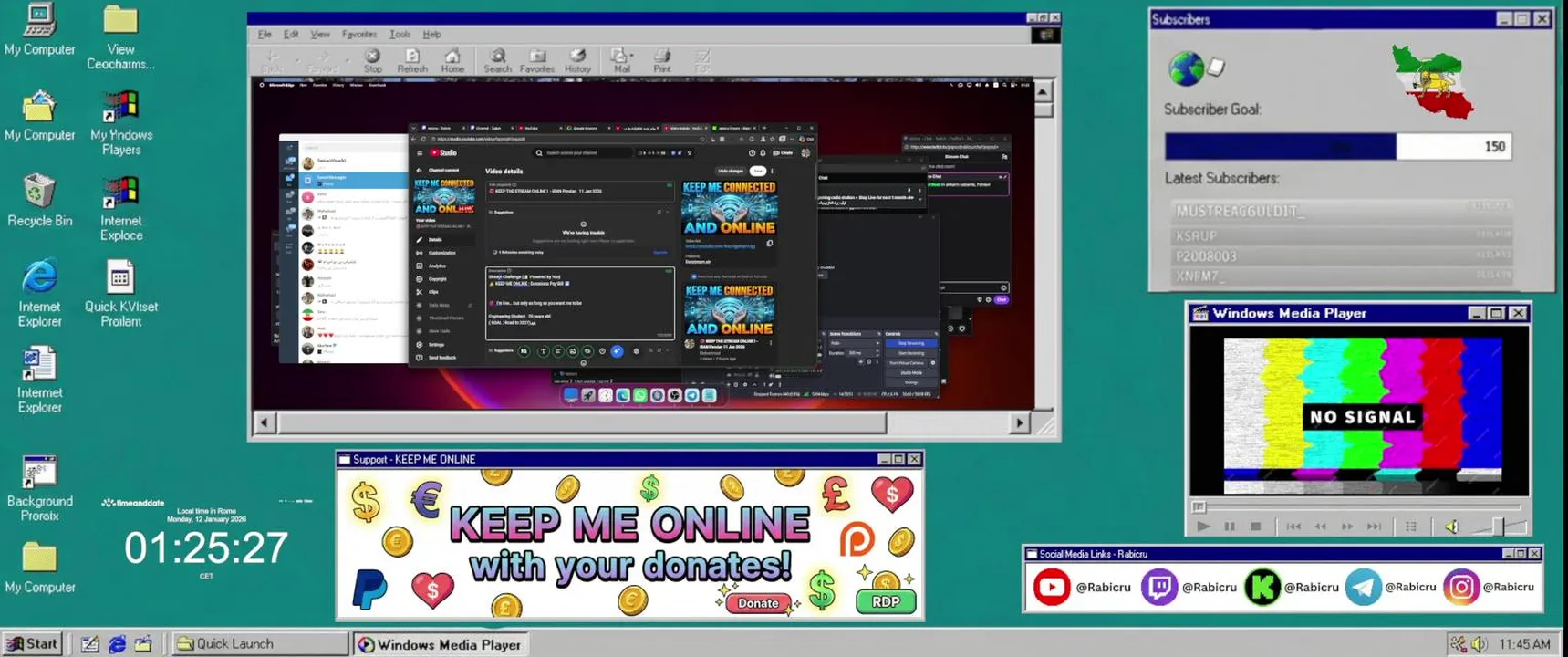The width and height of the screenshot is (1568, 657).
Task: Click the Back toolbar button
Action: 272,61
